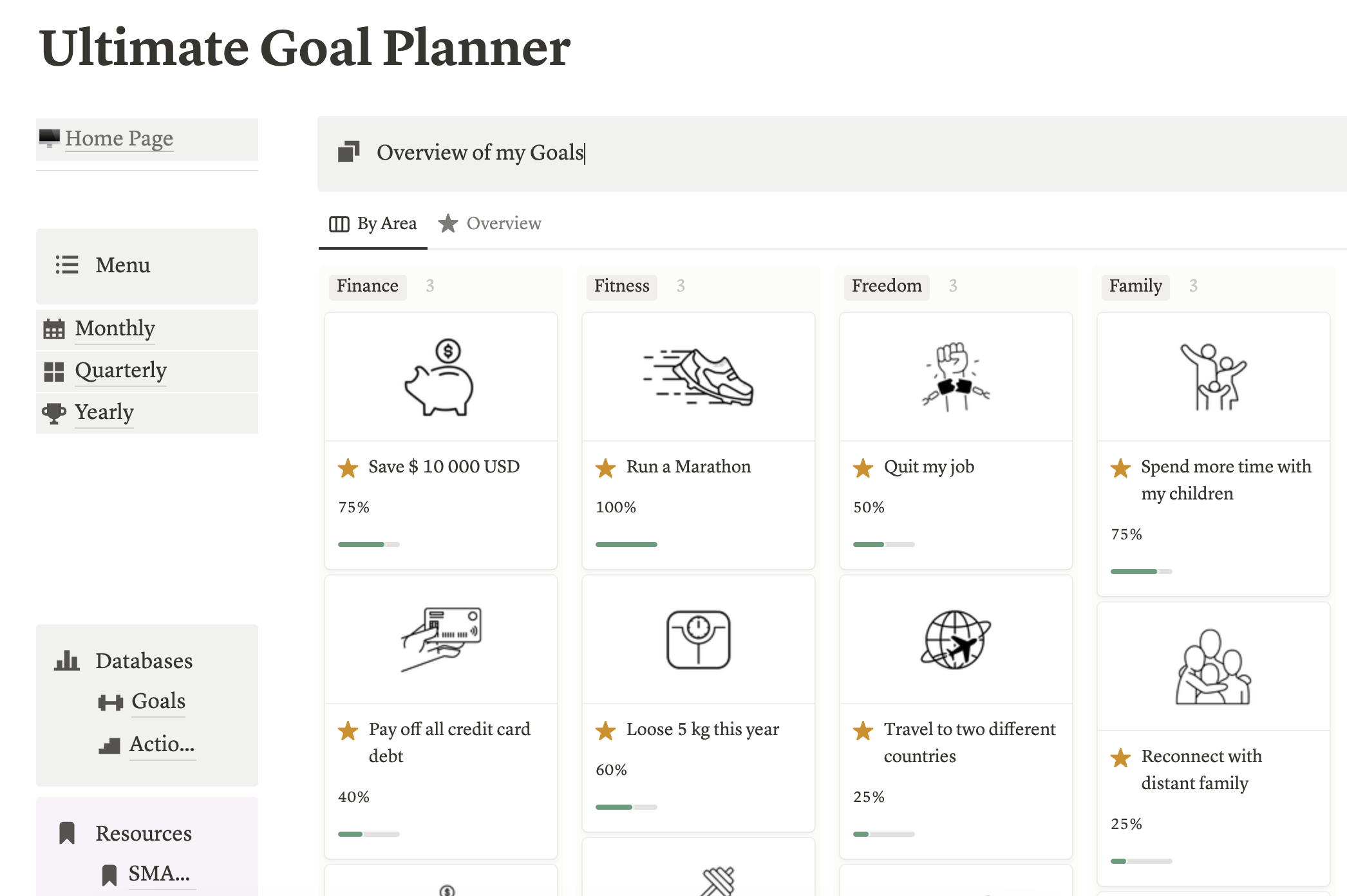Viewport: 1347px width, 896px height.
Task: Click the Overview of my Goals heading
Action: pos(480,153)
